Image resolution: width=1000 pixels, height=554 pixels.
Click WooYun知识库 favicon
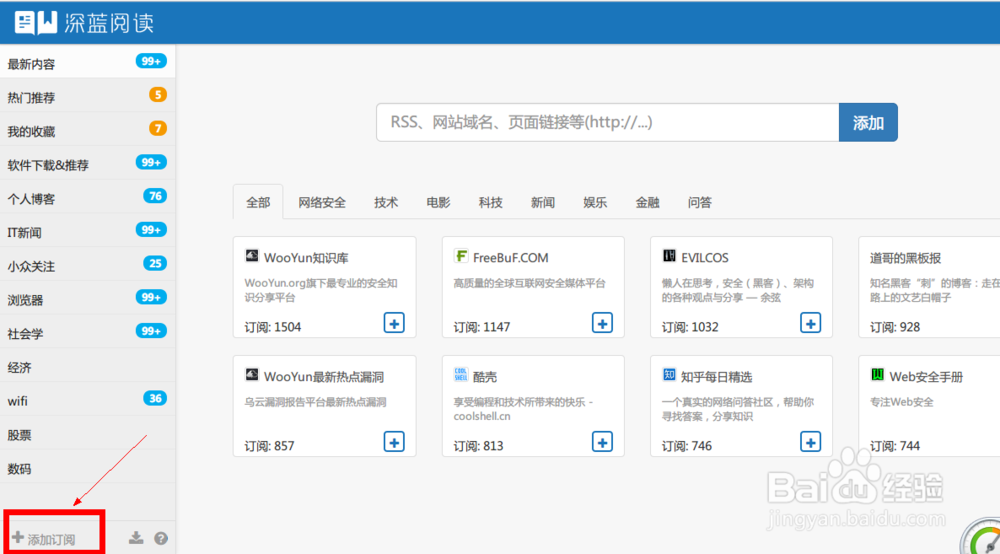click(x=252, y=256)
